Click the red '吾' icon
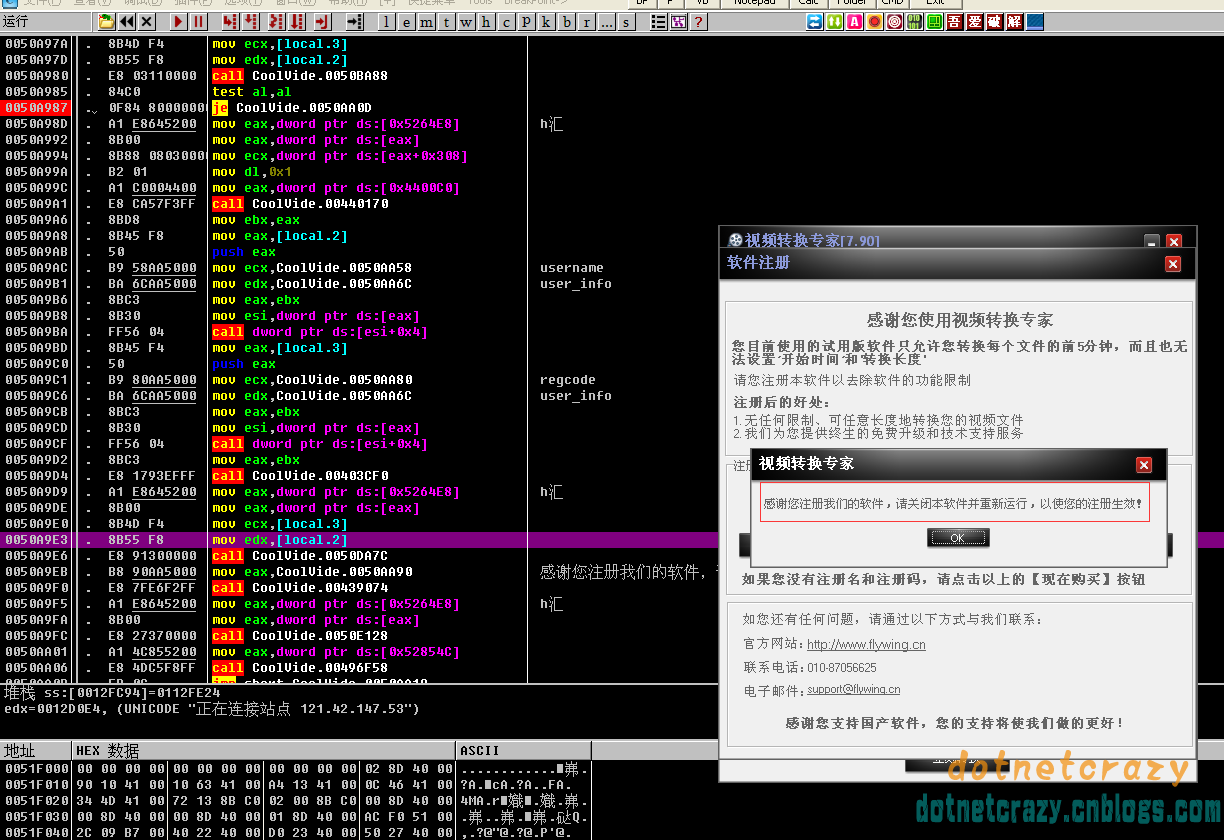This screenshot has height=840, width=1224. pos(954,21)
